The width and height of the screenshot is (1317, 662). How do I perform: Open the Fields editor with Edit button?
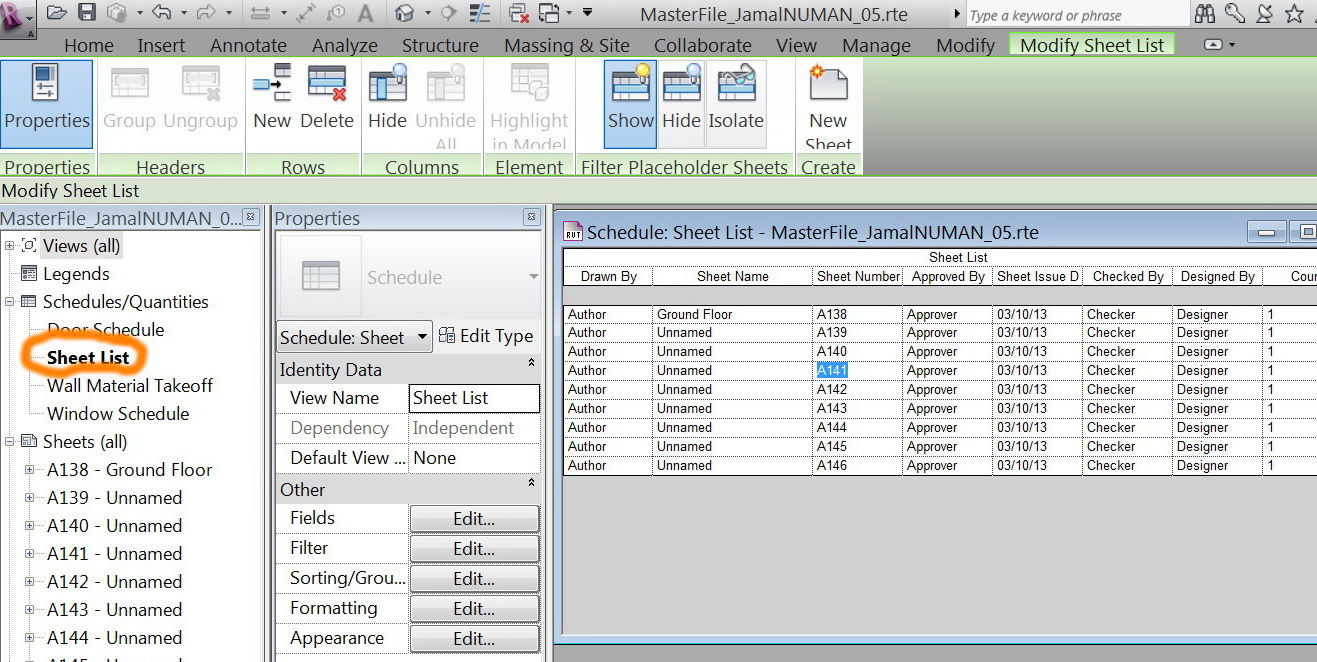(474, 518)
